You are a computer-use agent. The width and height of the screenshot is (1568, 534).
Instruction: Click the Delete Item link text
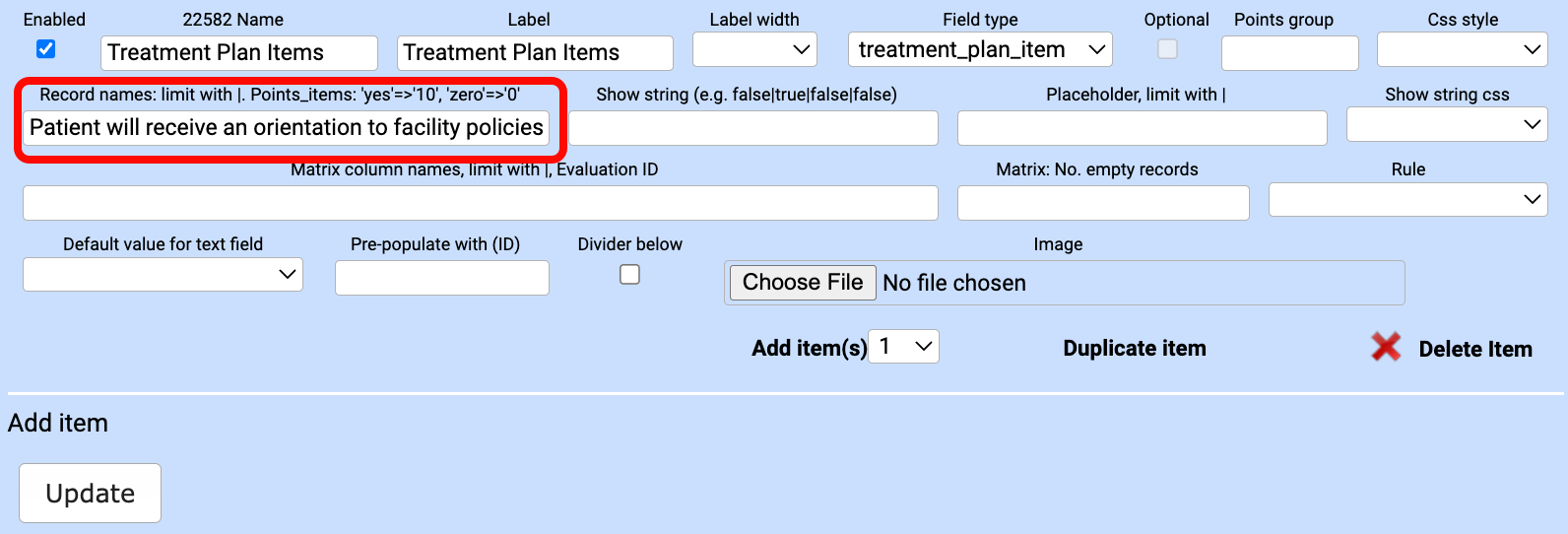click(x=1474, y=349)
